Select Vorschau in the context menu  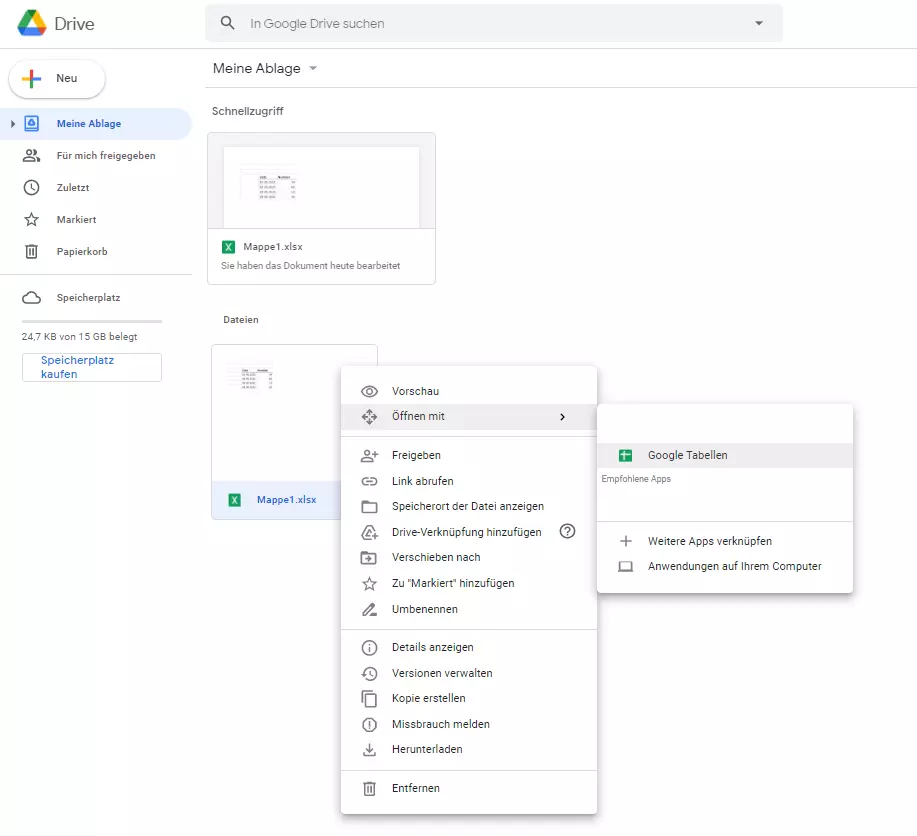tap(468, 391)
